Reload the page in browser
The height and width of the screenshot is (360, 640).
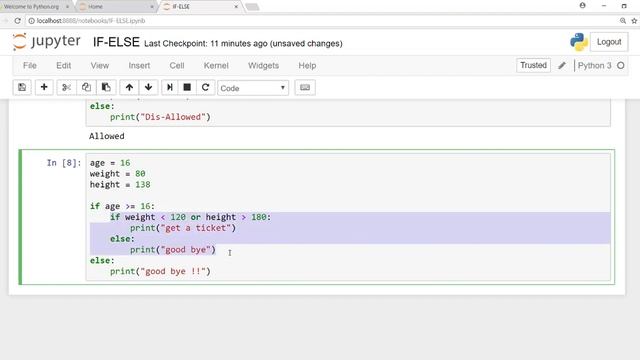point(18,20)
